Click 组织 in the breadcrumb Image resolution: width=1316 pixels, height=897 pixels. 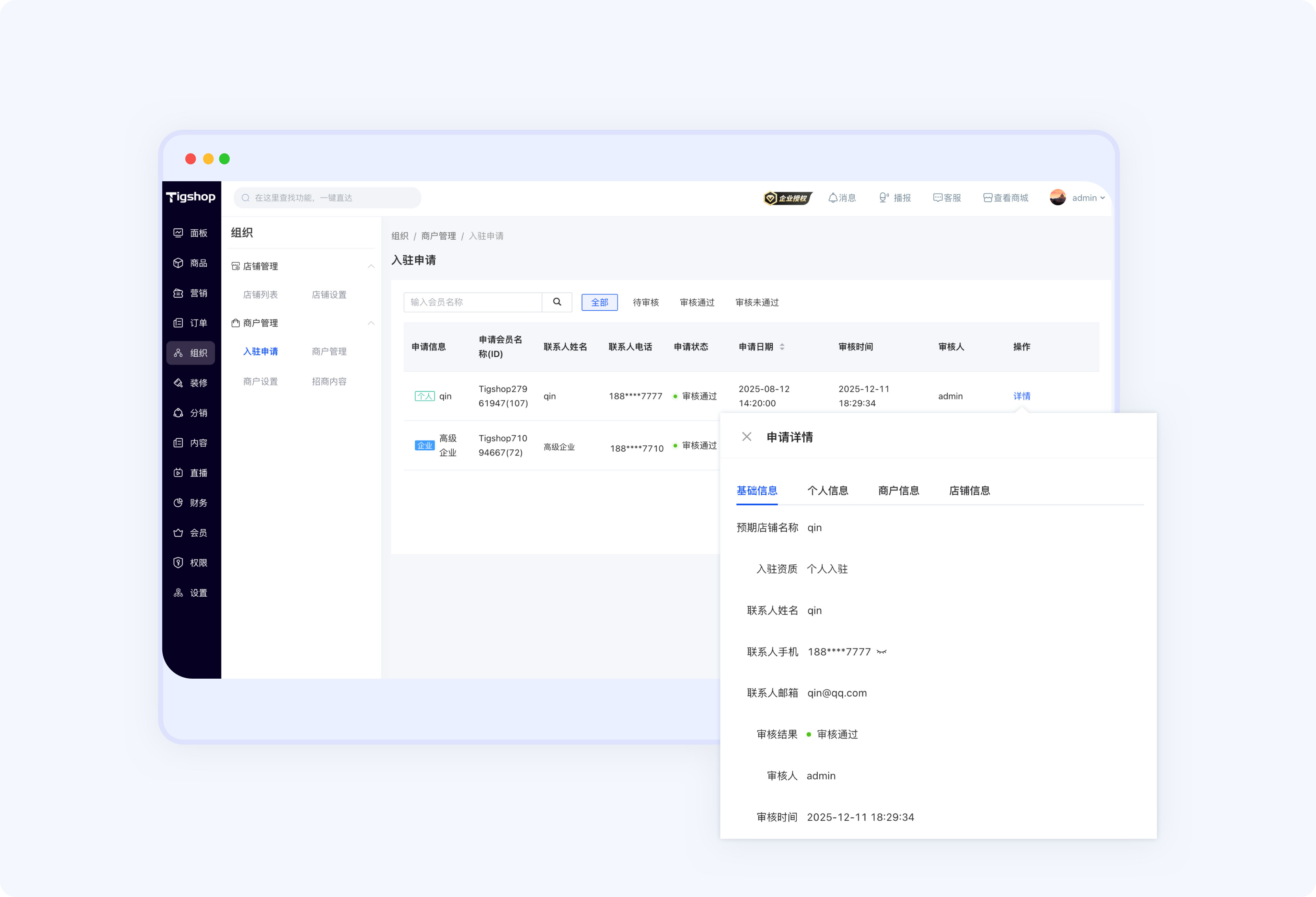400,235
